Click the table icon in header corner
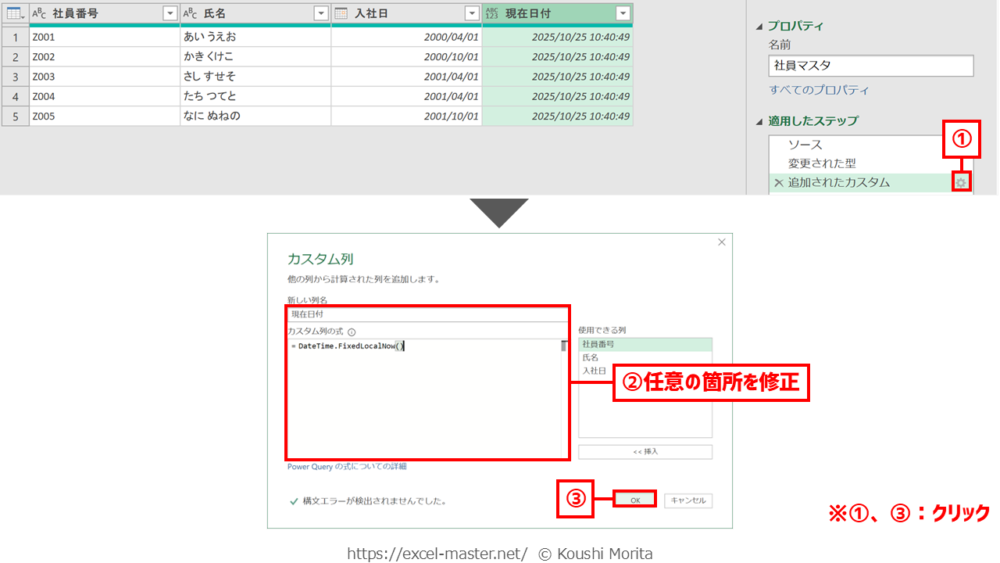The width and height of the screenshot is (1000, 563). (x=14, y=13)
